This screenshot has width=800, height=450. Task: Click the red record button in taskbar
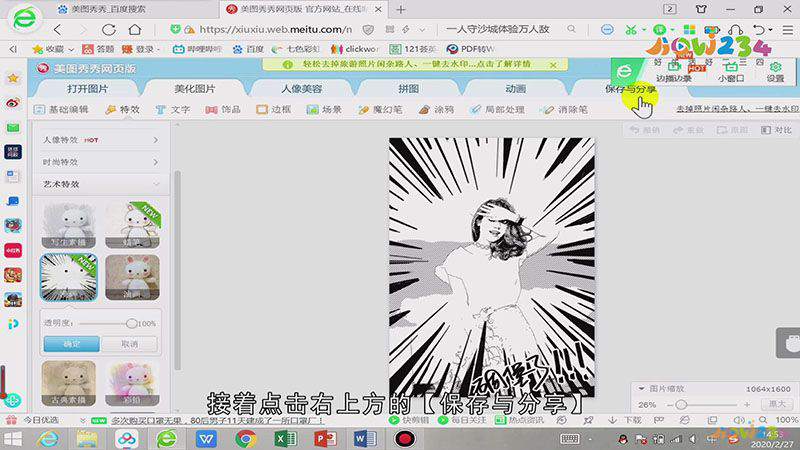coord(405,439)
